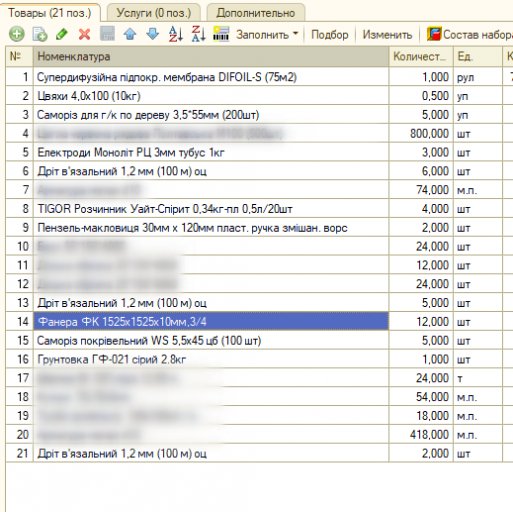Copy the row with the add-by-copying icon

[x=40, y=34]
